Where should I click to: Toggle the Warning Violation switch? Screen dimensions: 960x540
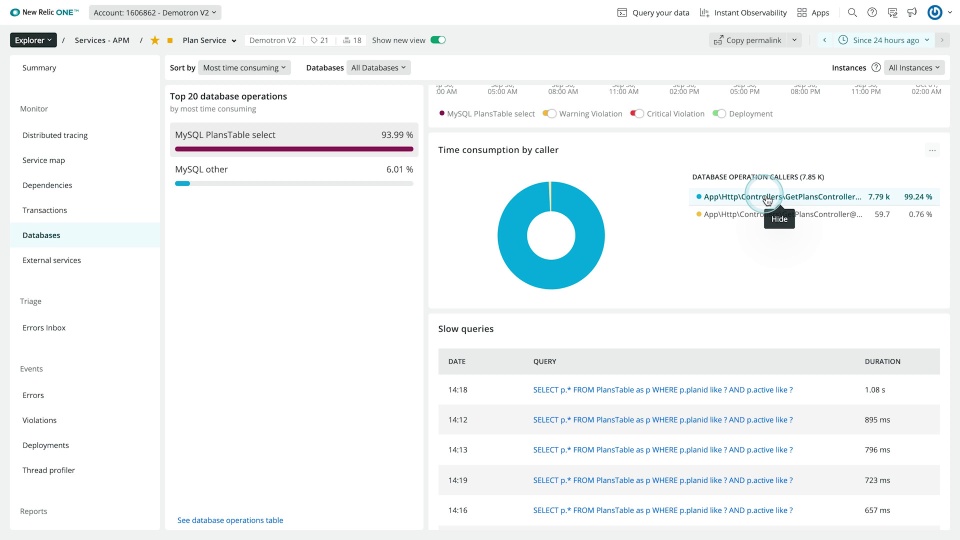[x=549, y=114]
